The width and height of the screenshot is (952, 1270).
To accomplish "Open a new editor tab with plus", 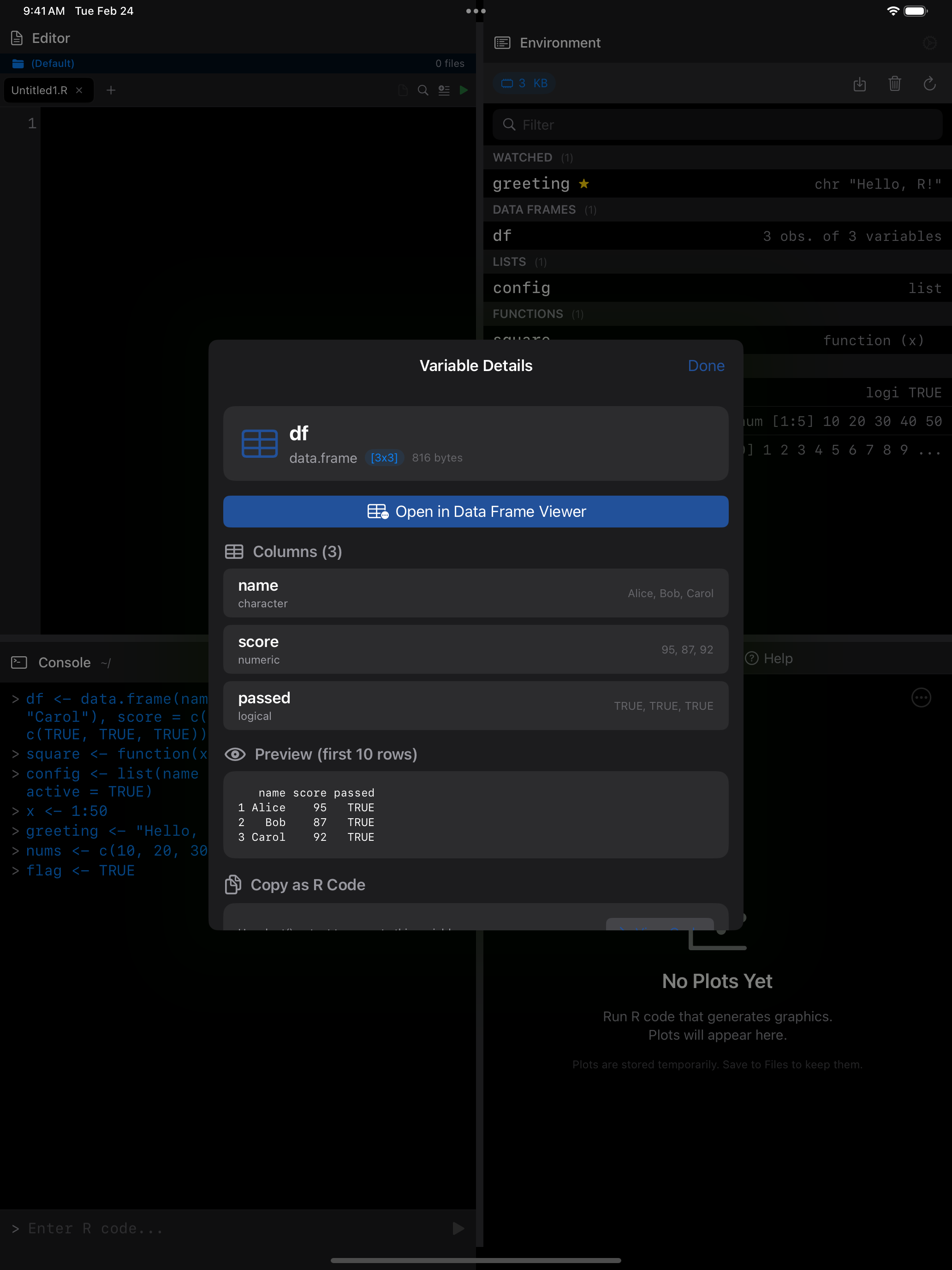I will (111, 90).
